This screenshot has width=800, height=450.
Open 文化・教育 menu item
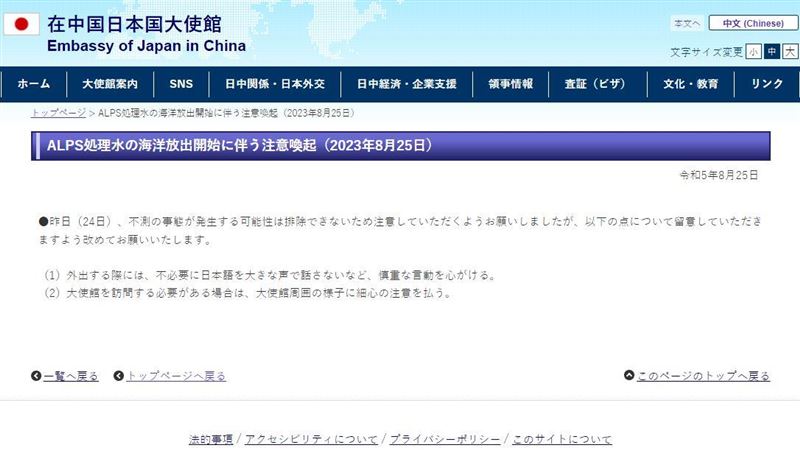point(691,84)
